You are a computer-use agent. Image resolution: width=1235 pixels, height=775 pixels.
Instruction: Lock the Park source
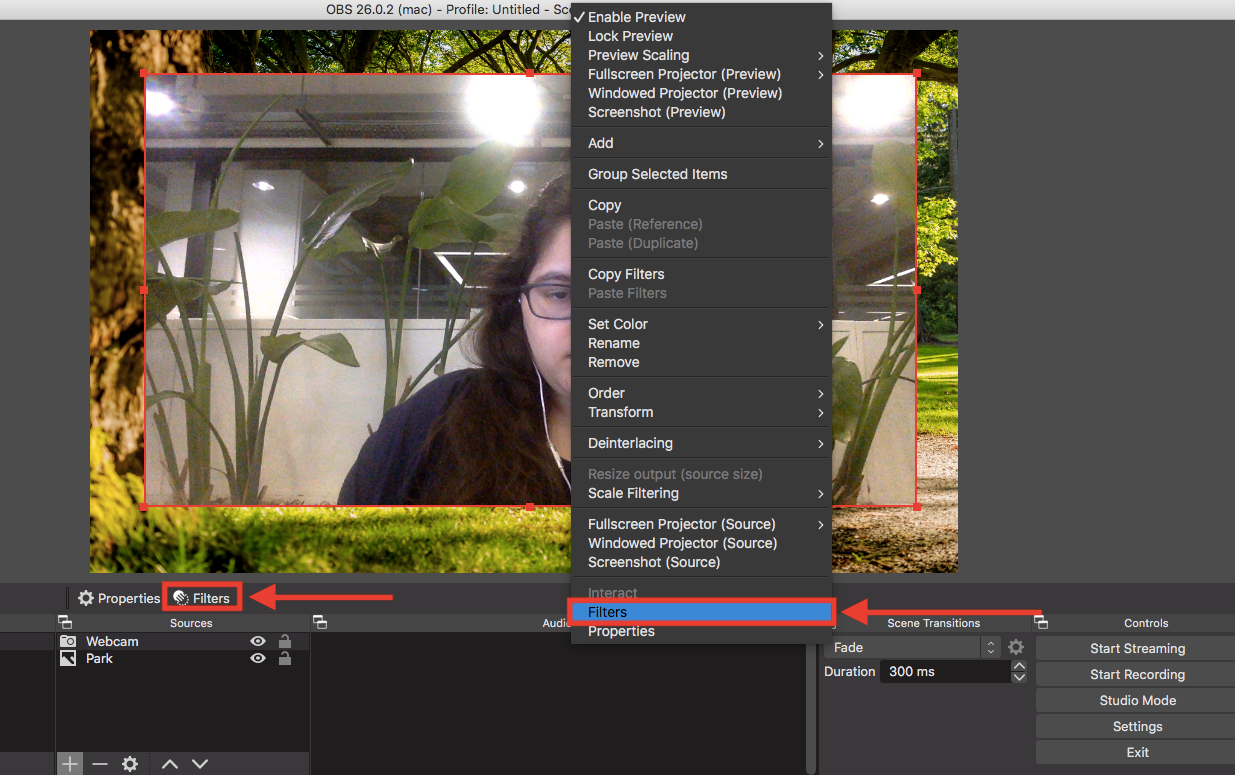click(x=285, y=658)
